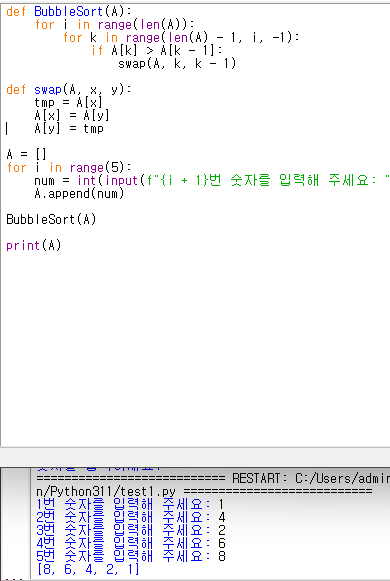The width and height of the screenshot is (390, 581).
Task: Click shell prompt line '4번 숫자를 입력해 주세요: 6'
Action: [x=130, y=543]
